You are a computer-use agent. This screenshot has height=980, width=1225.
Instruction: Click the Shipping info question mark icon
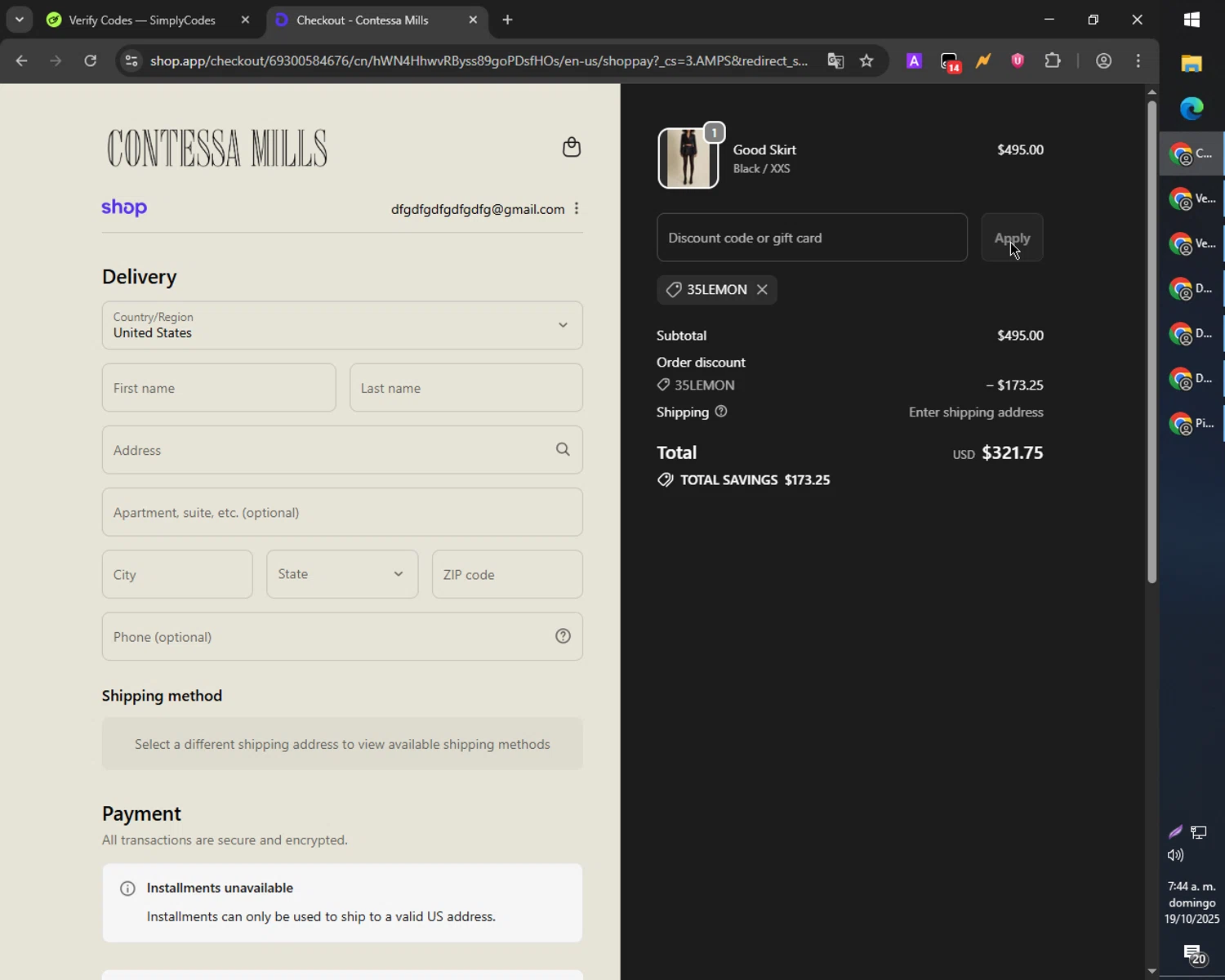tap(721, 412)
